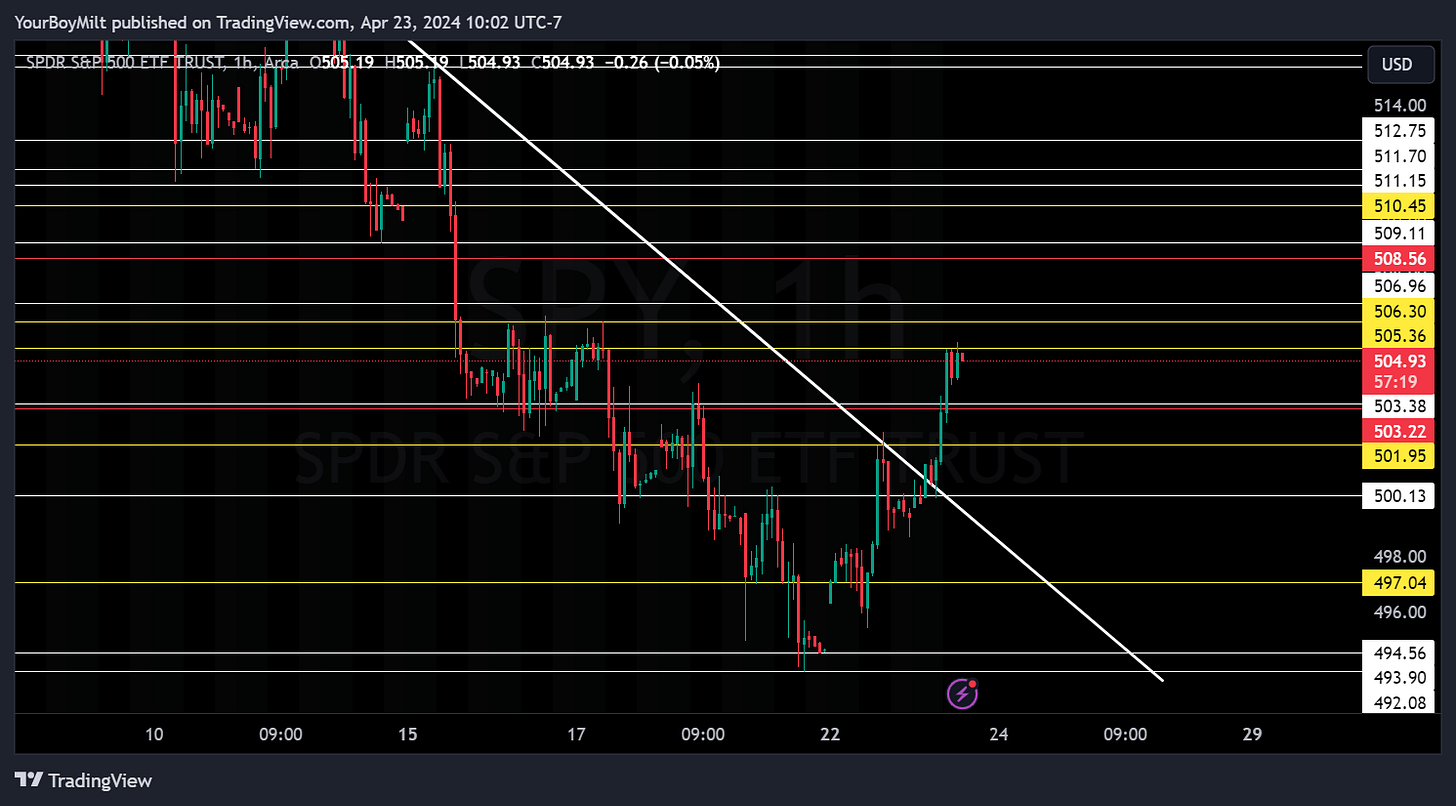Click the 496.00 axis value

point(1398,612)
